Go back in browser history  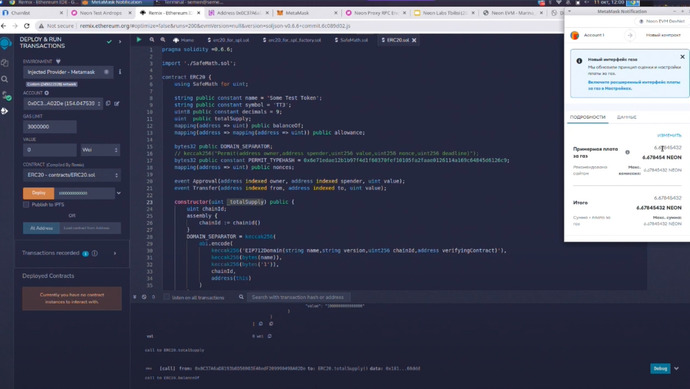4,26
